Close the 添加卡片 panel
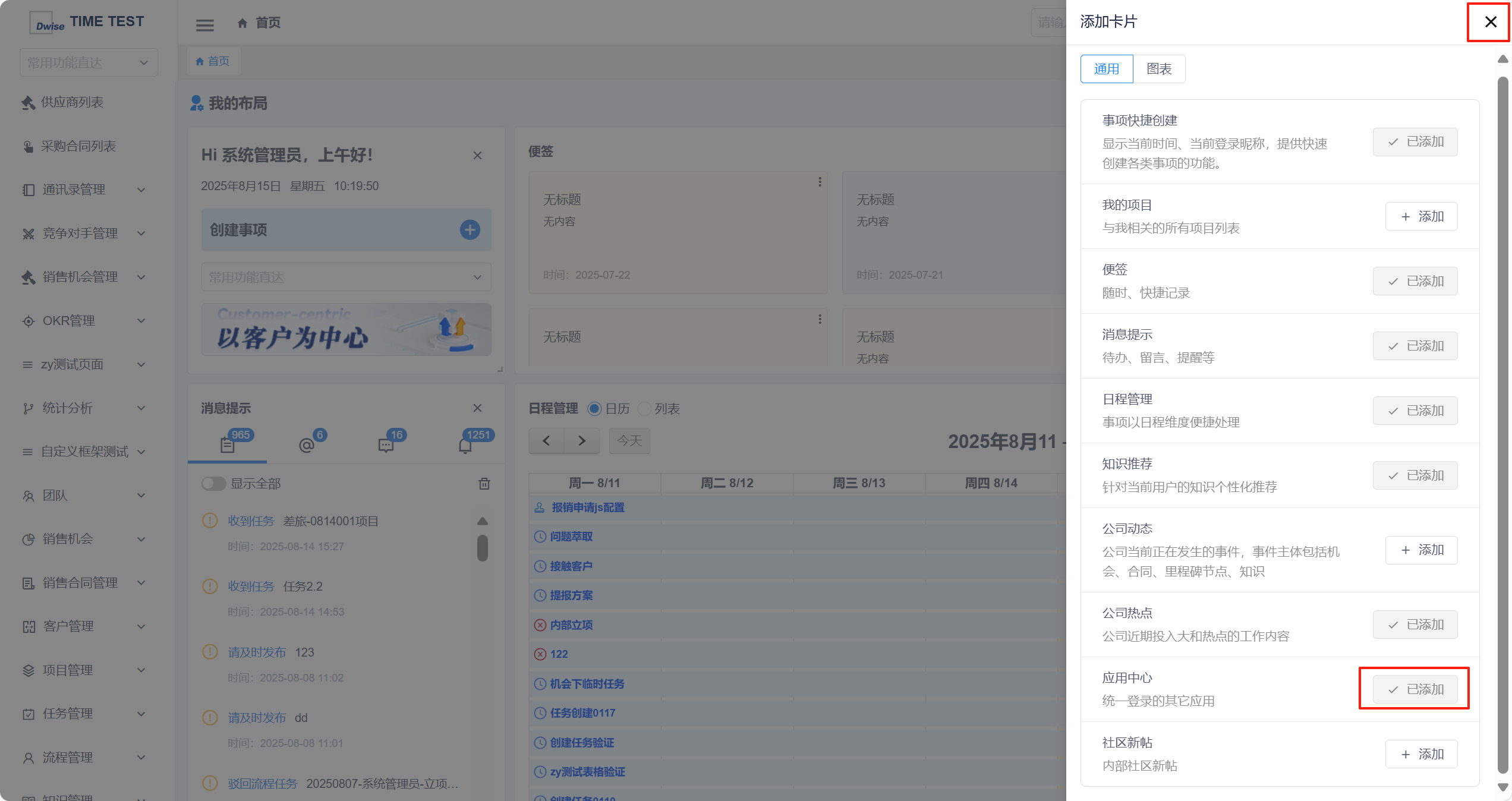 pos(1490,22)
